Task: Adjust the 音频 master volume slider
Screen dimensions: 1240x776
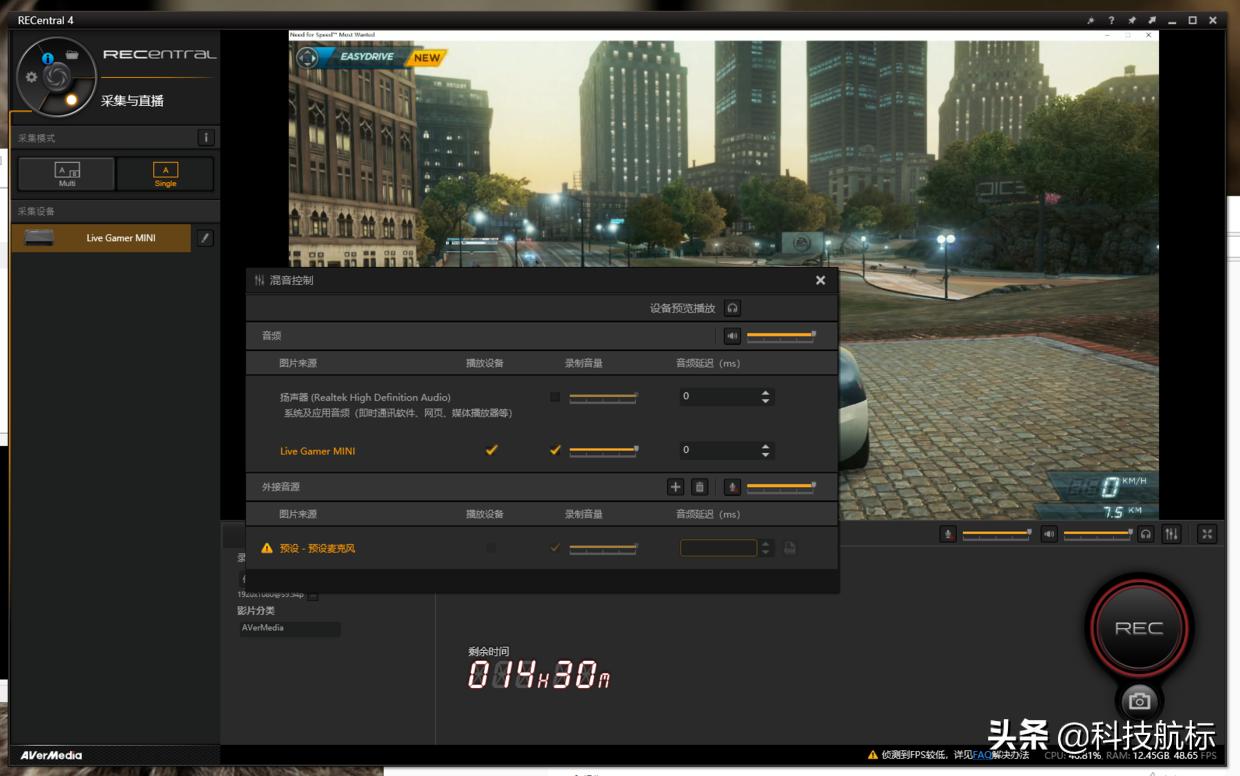Action: 781,336
